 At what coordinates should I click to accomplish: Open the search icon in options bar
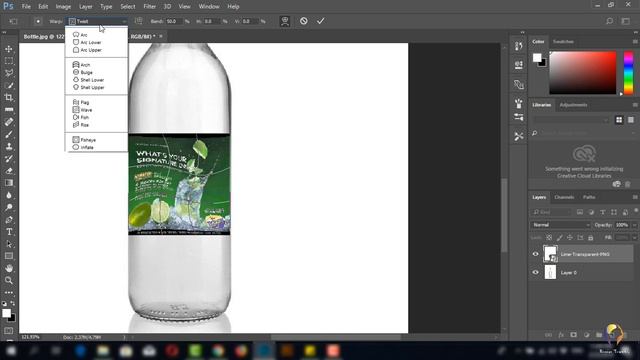click(x=609, y=21)
